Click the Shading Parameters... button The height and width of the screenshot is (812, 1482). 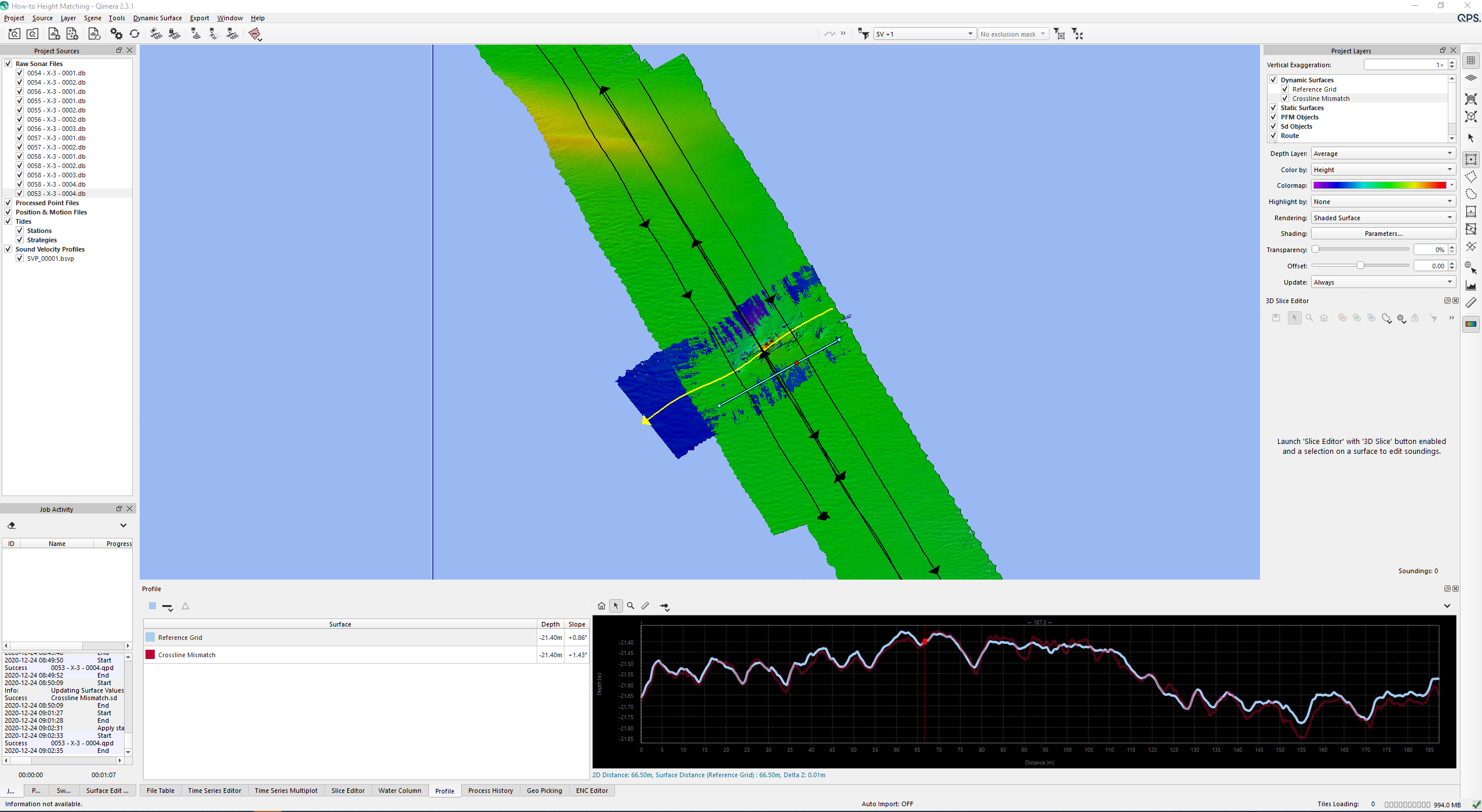point(1383,234)
